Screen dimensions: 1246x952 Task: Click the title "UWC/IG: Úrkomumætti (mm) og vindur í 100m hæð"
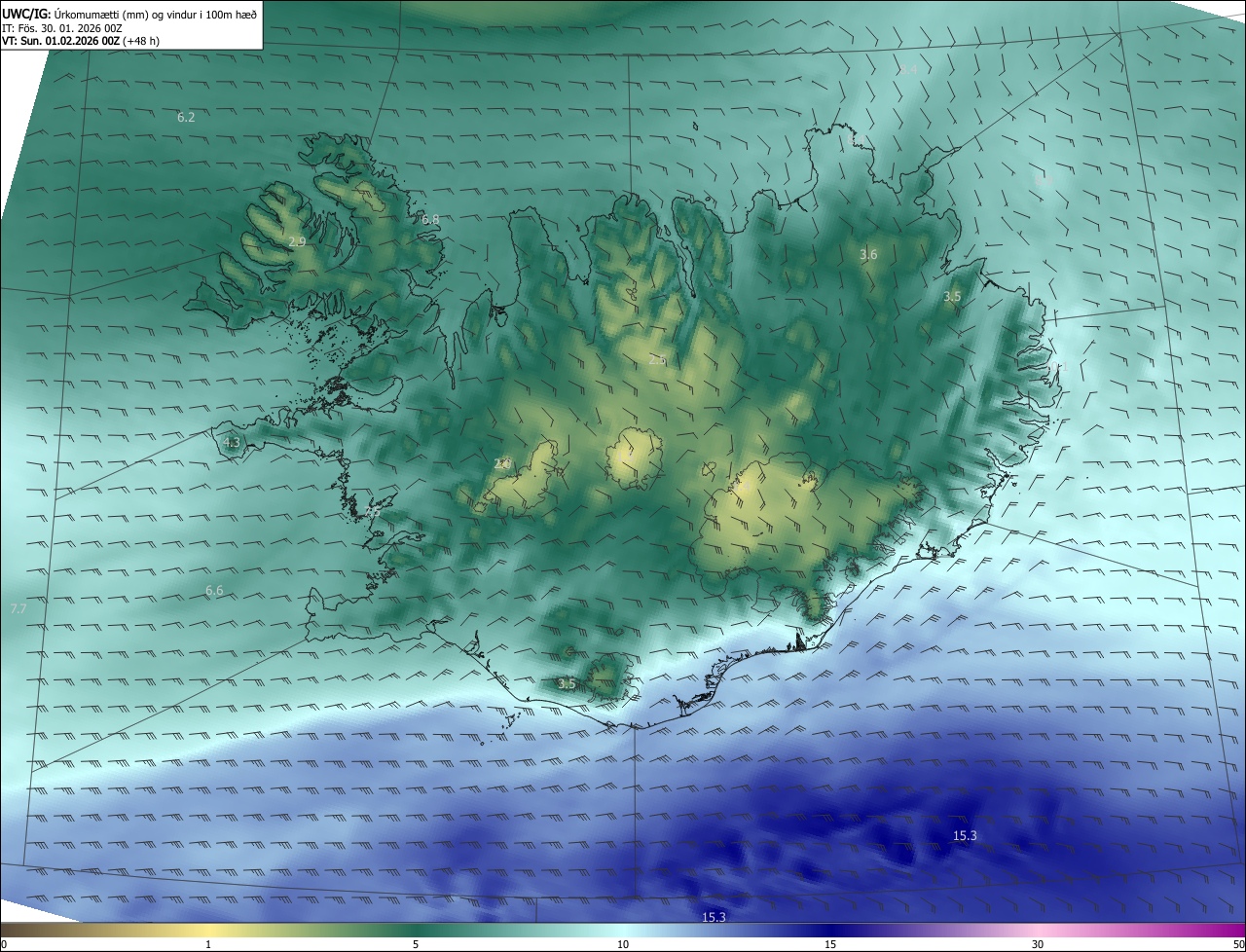coord(129,14)
